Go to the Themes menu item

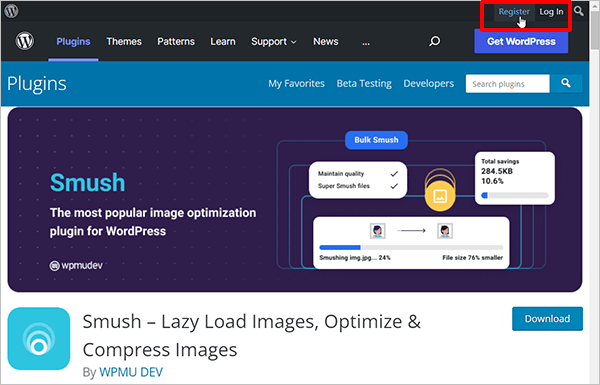124,41
